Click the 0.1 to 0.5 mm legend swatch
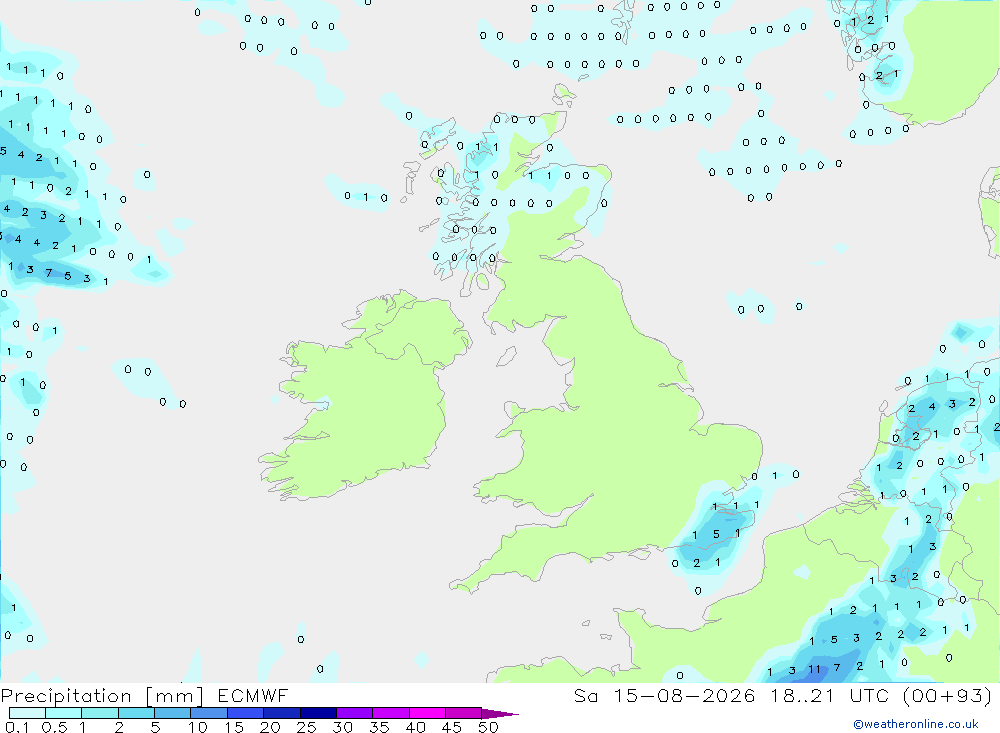 27,713
